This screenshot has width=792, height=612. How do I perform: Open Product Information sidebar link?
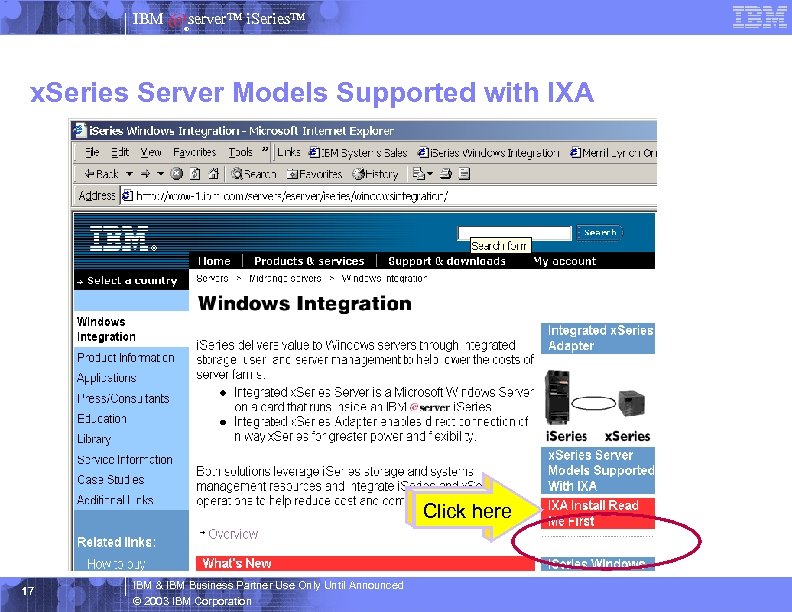tap(126, 358)
